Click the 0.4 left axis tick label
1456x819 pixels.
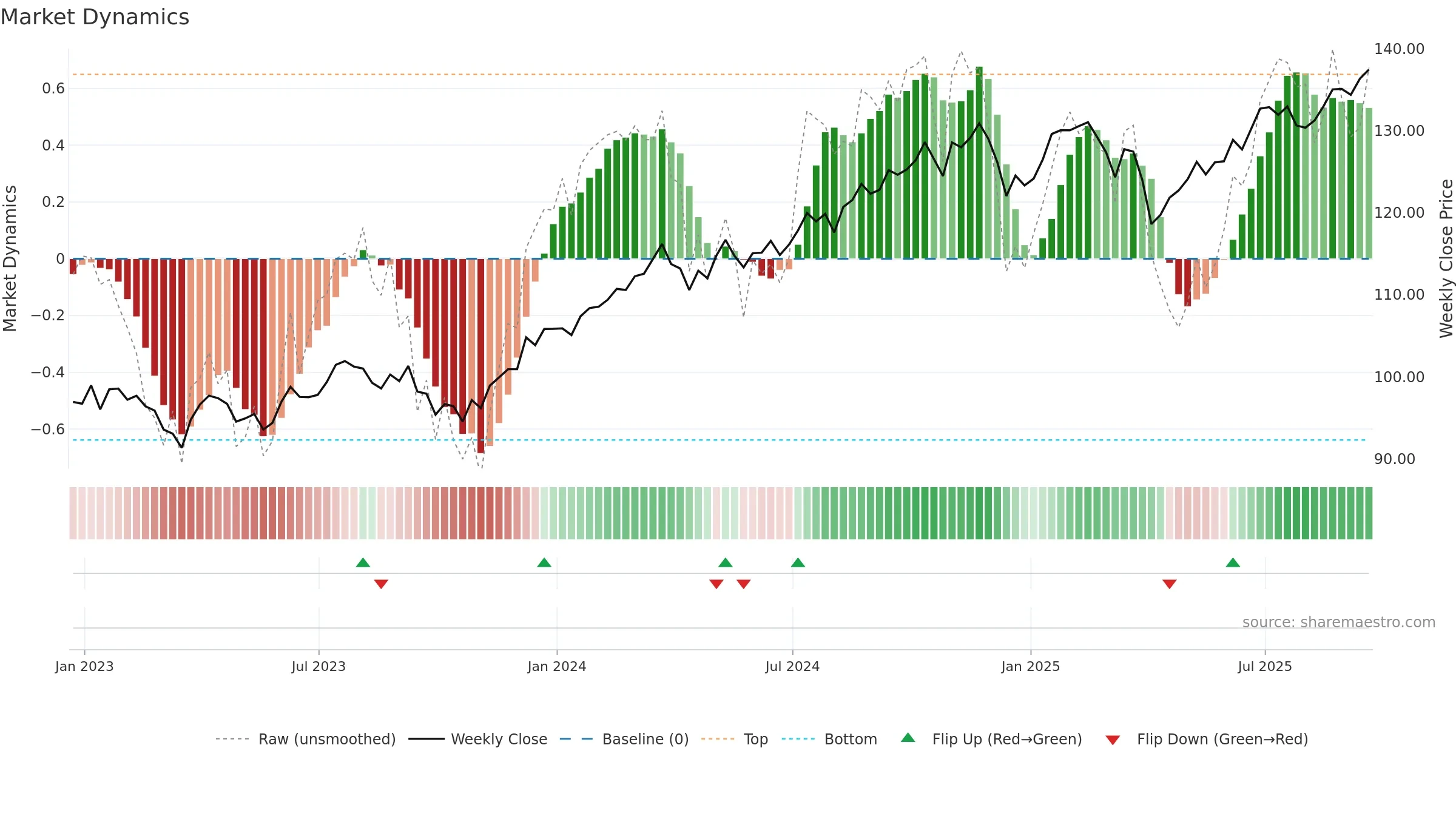[53, 145]
